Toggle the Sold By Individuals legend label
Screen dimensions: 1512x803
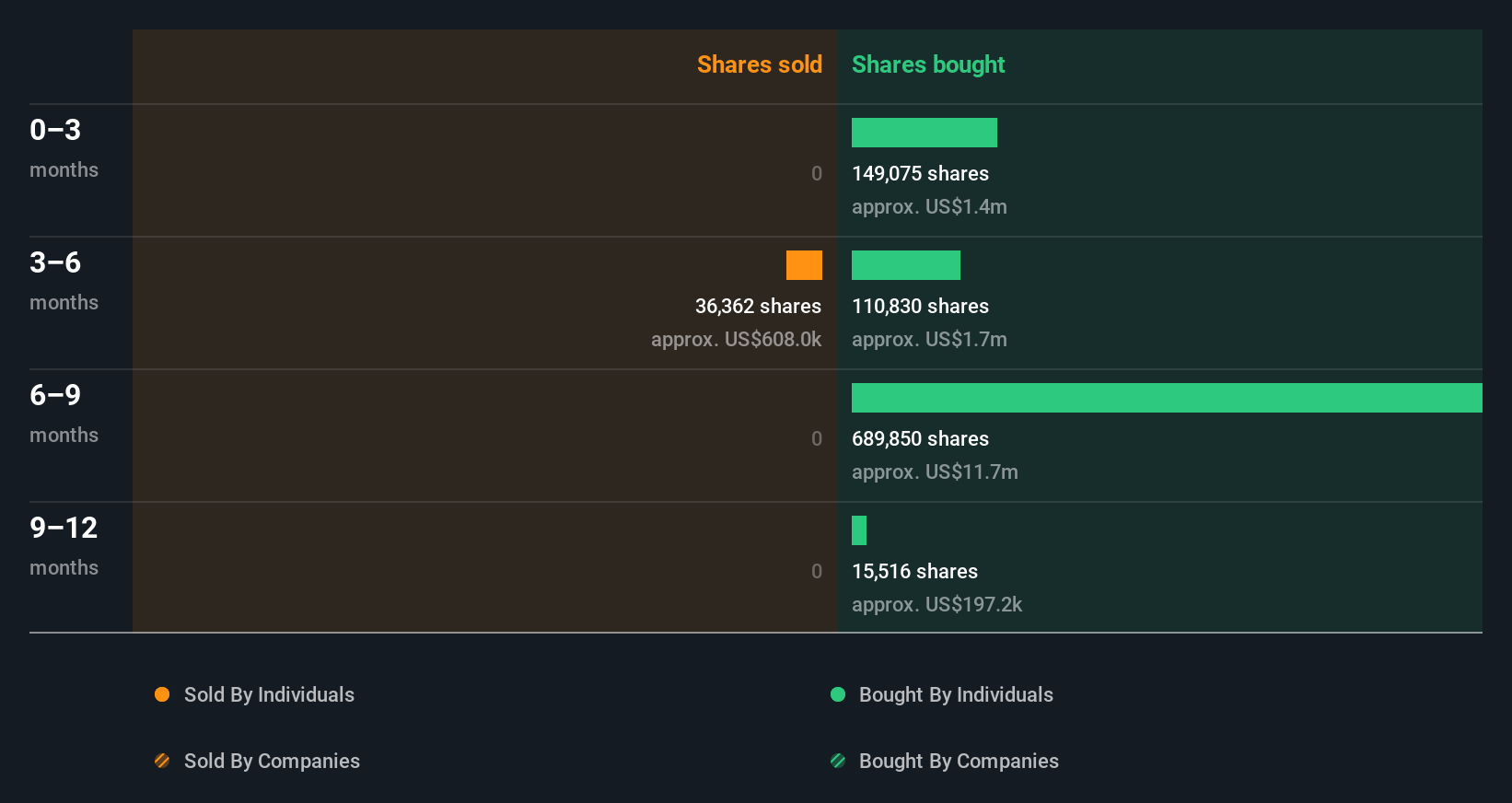(x=269, y=694)
